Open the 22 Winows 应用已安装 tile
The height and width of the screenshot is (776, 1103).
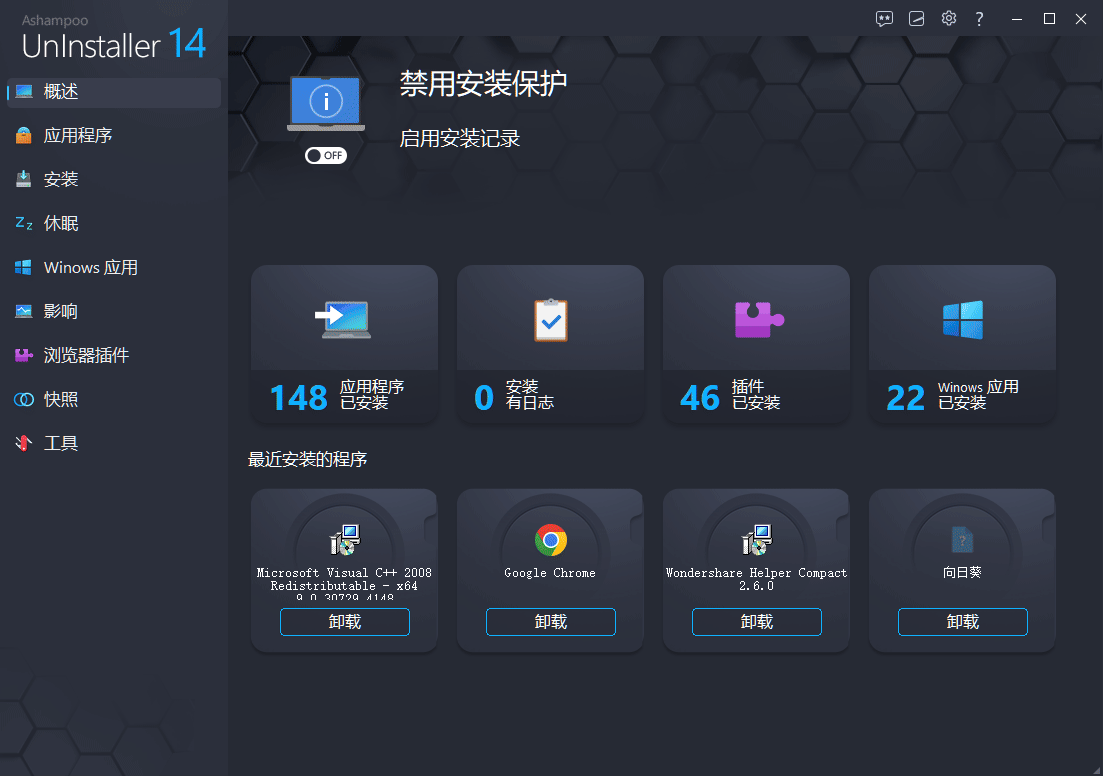click(x=963, y=344)
